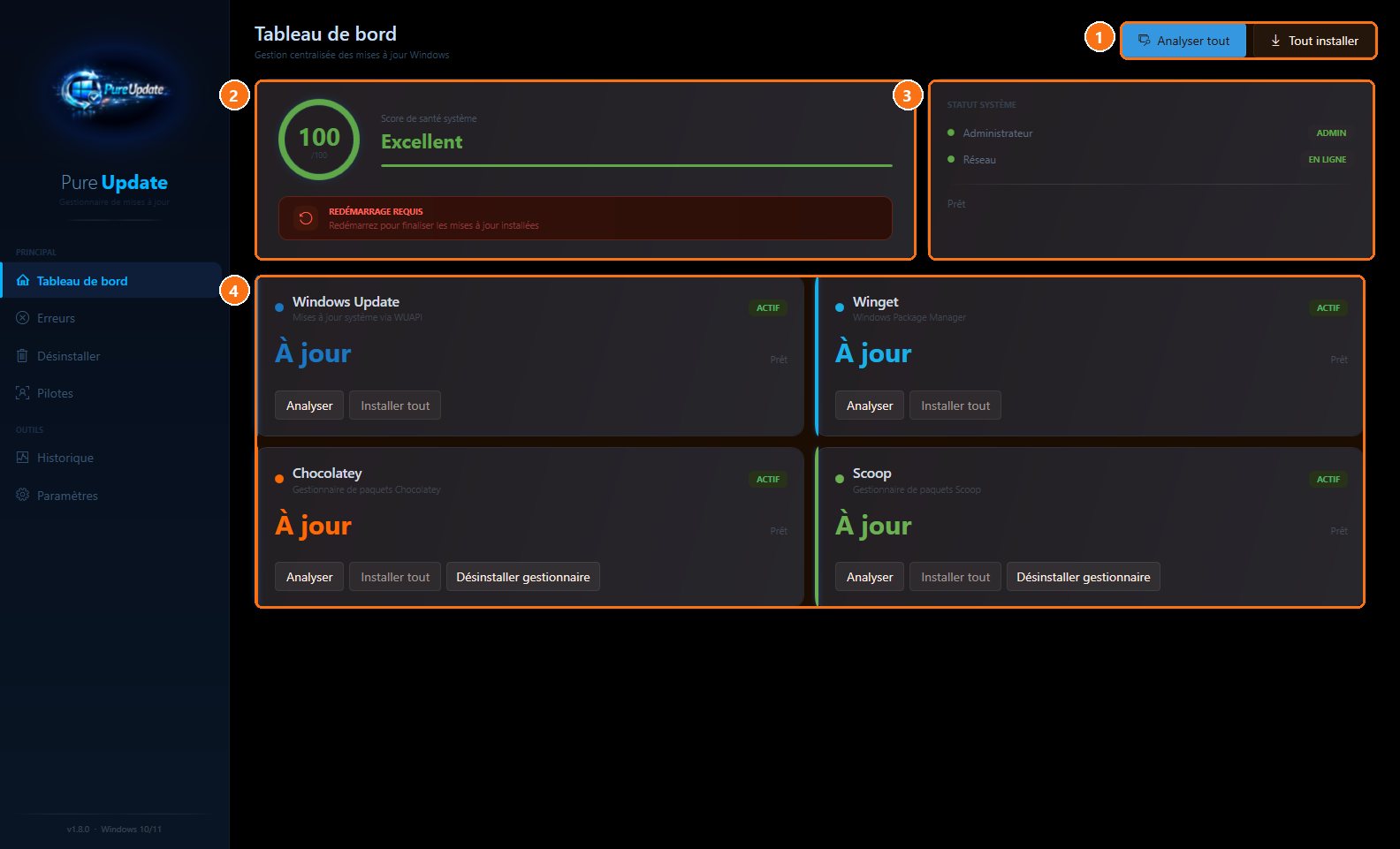Click the Tout installer button
1400x849 pixels.
1313,41
